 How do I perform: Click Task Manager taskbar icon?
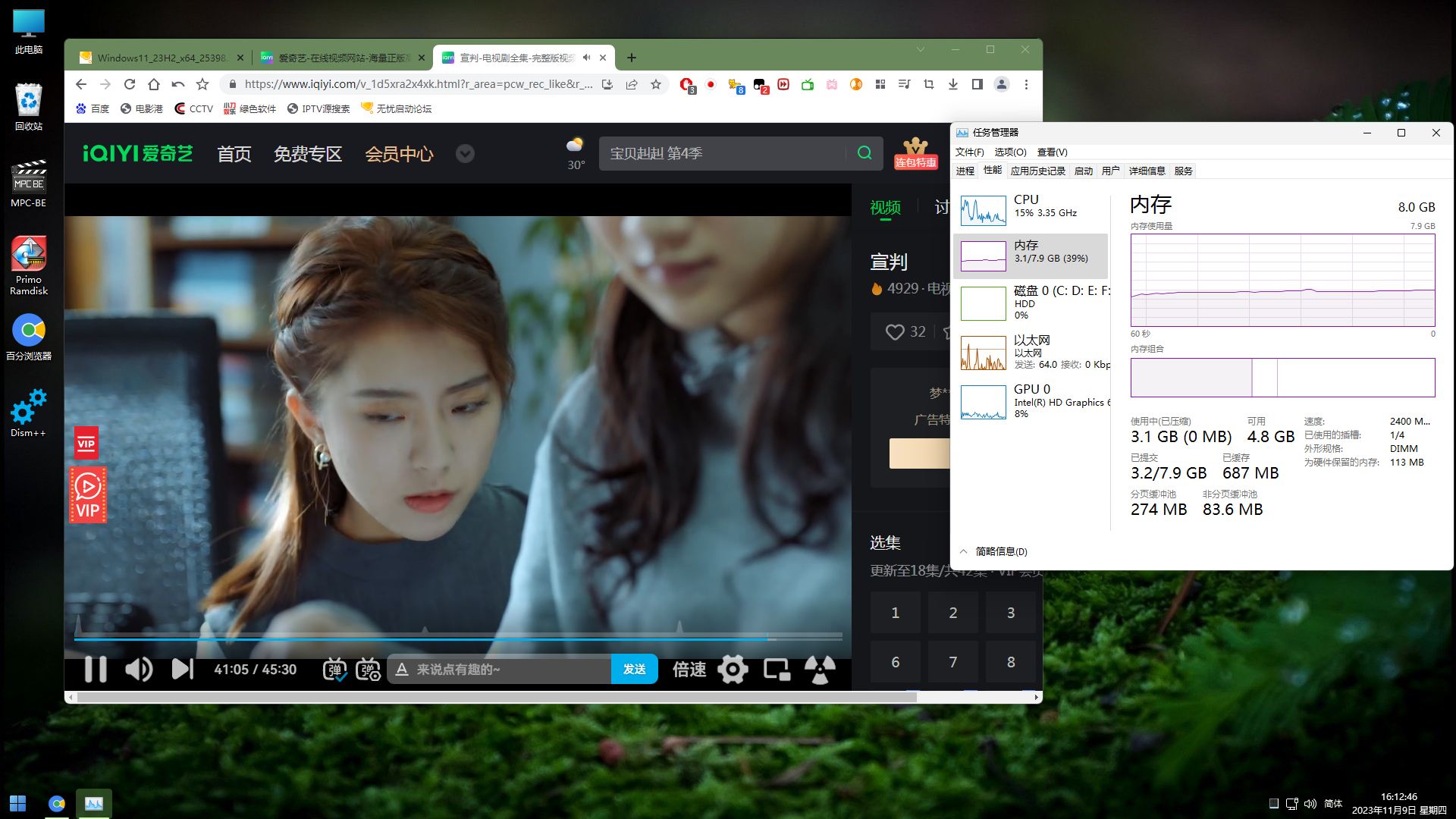pos(94,803)
